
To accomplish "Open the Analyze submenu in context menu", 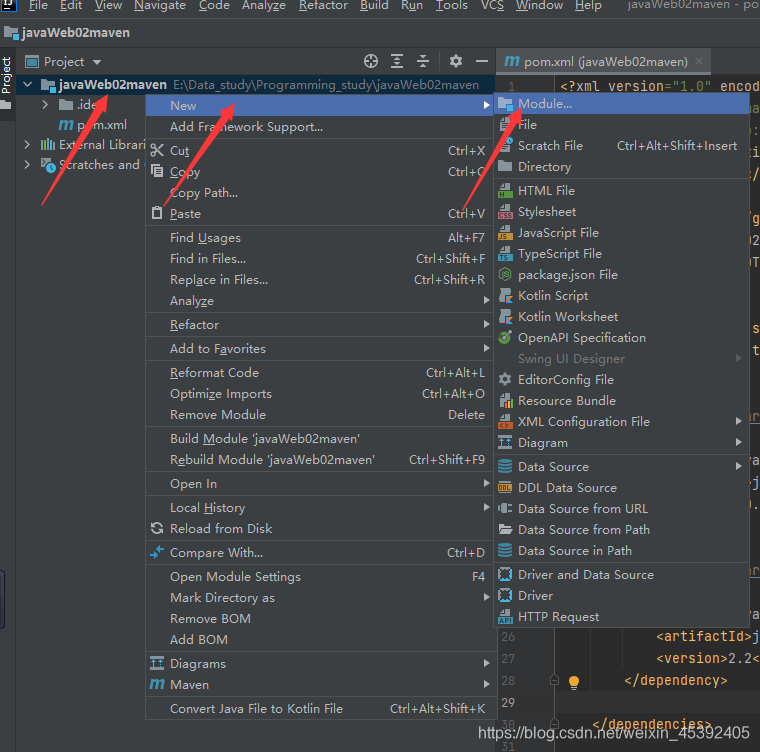I will [x=319, y=301].
